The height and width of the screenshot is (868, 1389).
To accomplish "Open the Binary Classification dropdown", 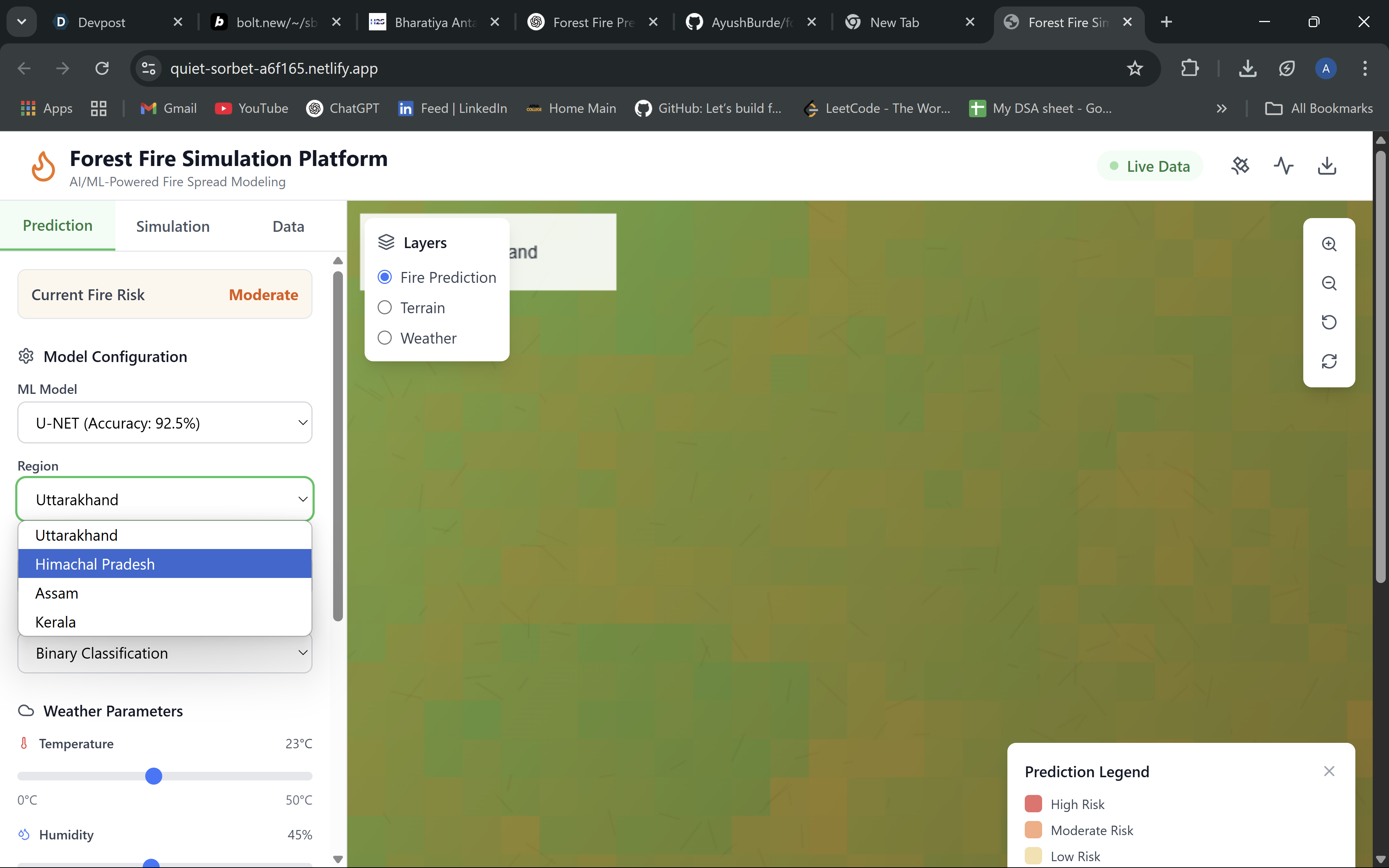I will pyautogui.click(x=165, y=653).
